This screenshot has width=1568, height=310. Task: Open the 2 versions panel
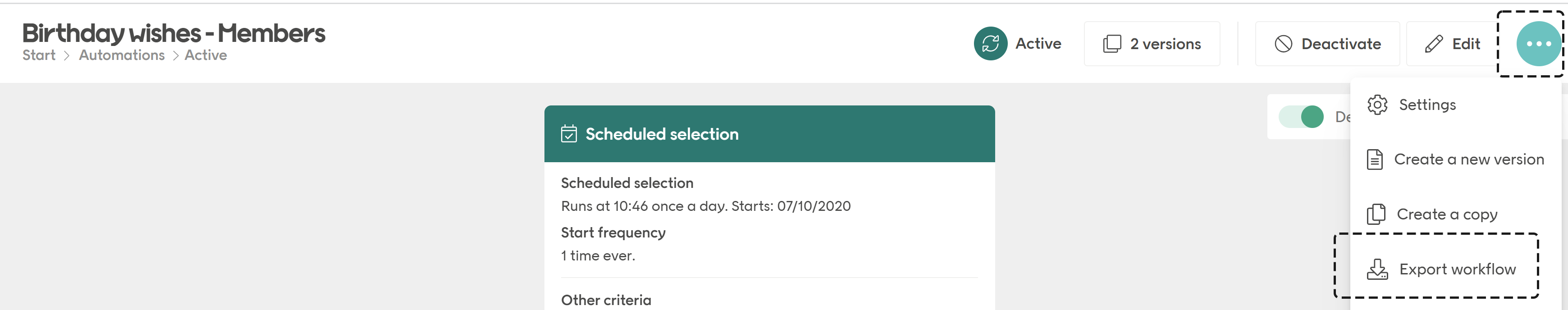(1152, 43)
